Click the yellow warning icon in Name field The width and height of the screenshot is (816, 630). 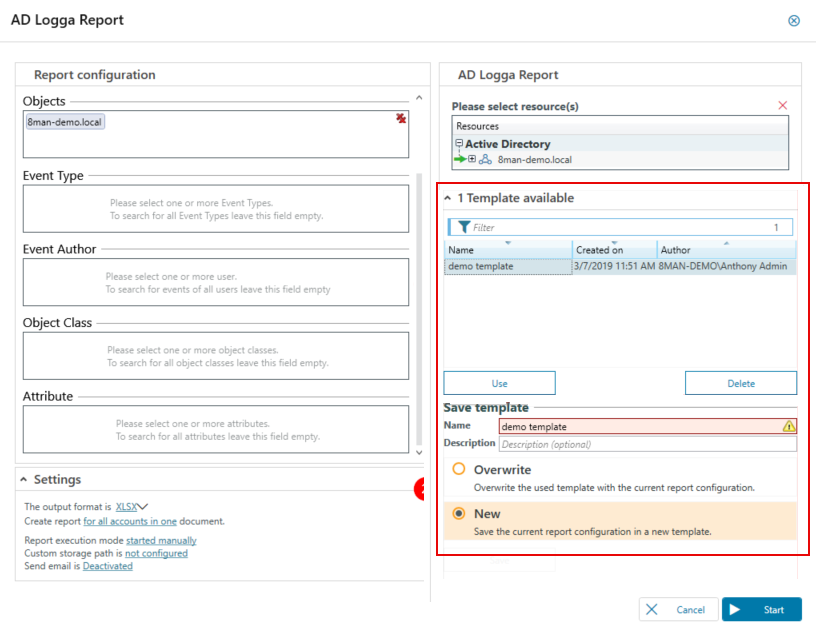coord(788,426)
